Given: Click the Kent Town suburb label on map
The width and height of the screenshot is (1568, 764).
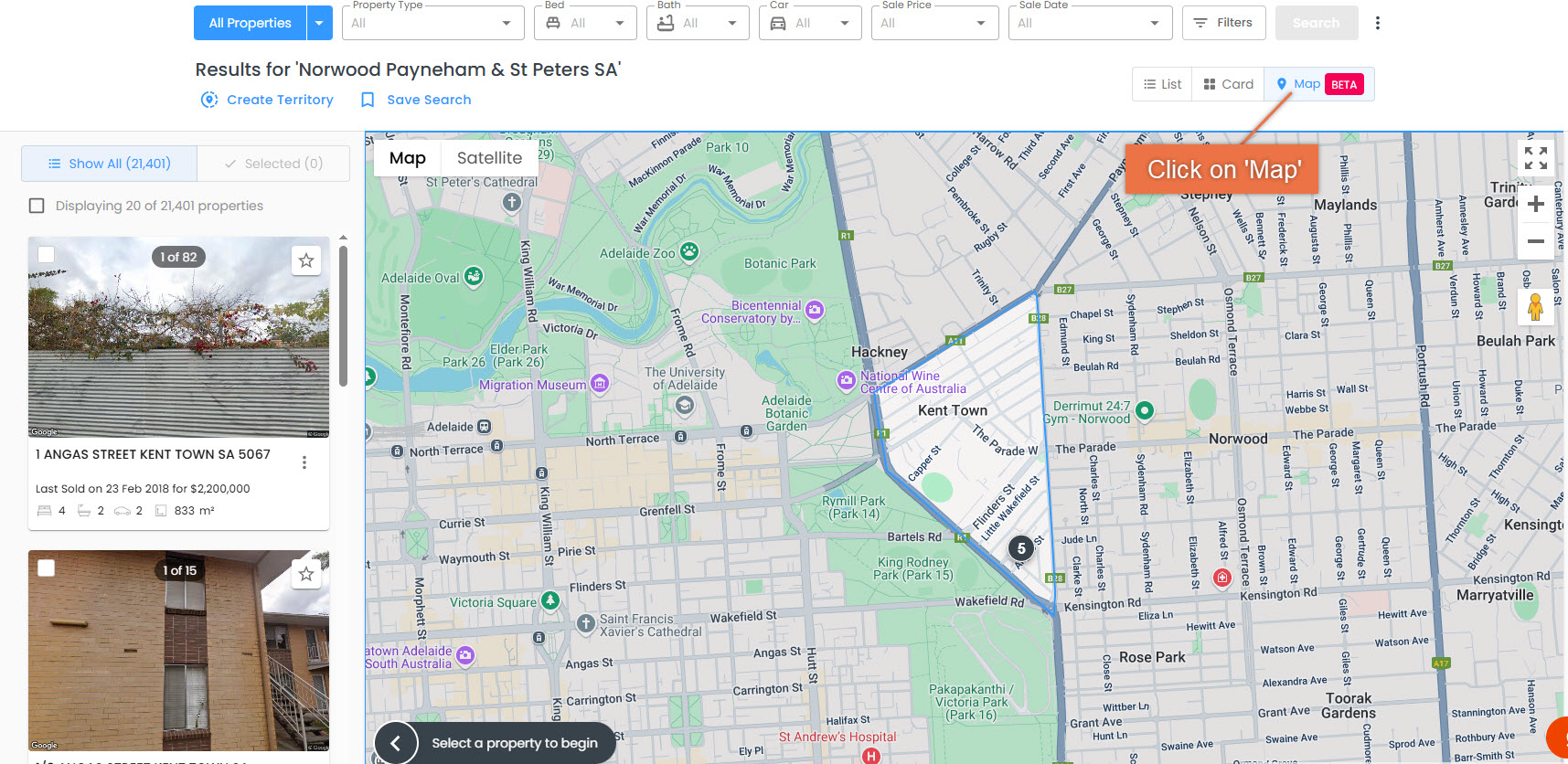Looking at the screenshot, I should click(953, 410).
